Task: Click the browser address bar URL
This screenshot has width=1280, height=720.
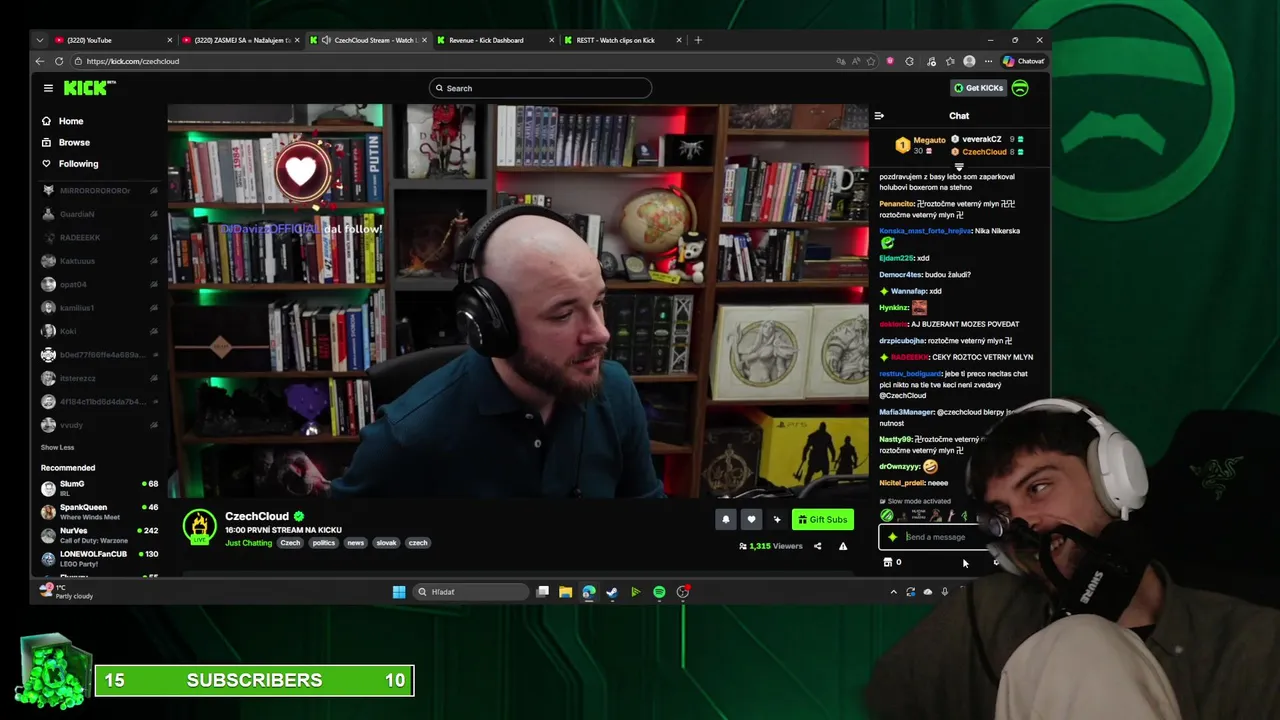Action: pyautogui.click(x=133, y=61)
